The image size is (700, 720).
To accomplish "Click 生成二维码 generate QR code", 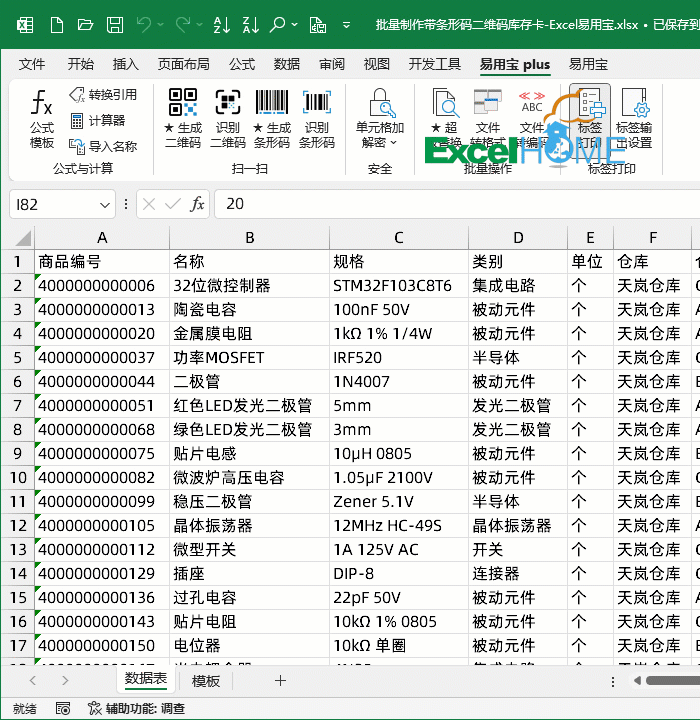I will pyautogui.click(x=183, y=118).
